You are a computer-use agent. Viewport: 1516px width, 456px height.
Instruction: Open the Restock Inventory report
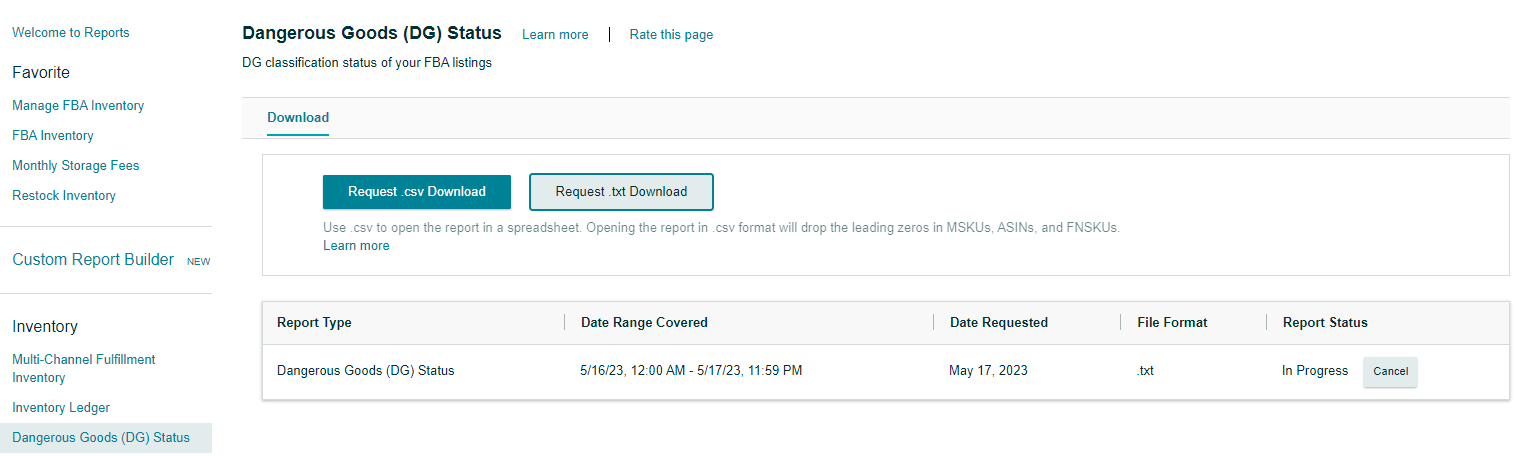click(x=64, y=196)
